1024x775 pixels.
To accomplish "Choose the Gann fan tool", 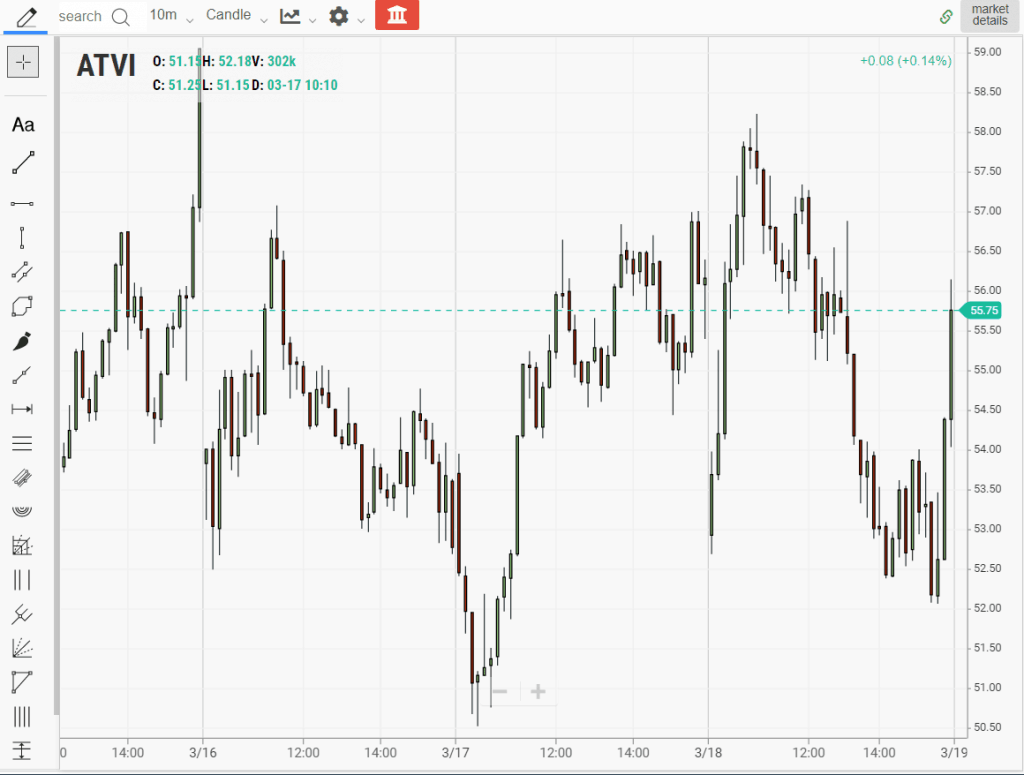I will click(x=23, y=648).
